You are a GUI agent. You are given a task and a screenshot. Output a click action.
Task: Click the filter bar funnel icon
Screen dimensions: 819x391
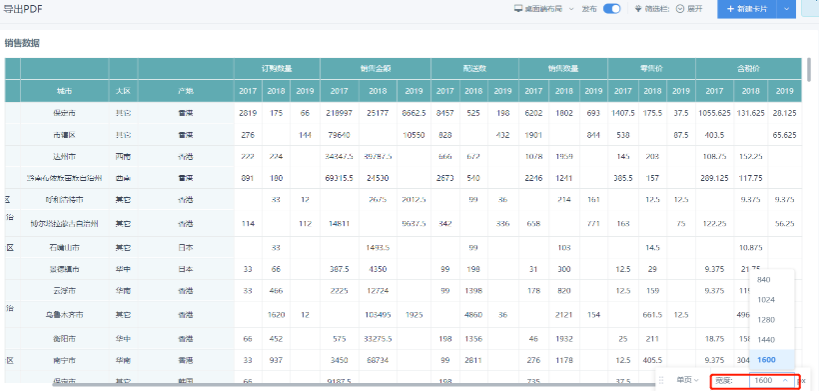click(638, 9)
